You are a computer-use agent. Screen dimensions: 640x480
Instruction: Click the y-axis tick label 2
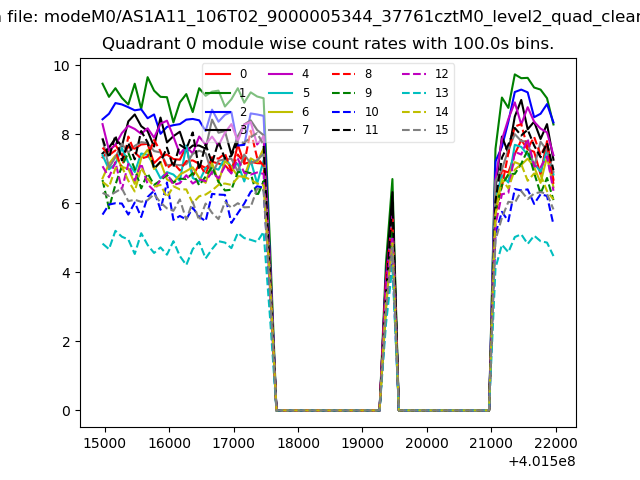point(66,342)
